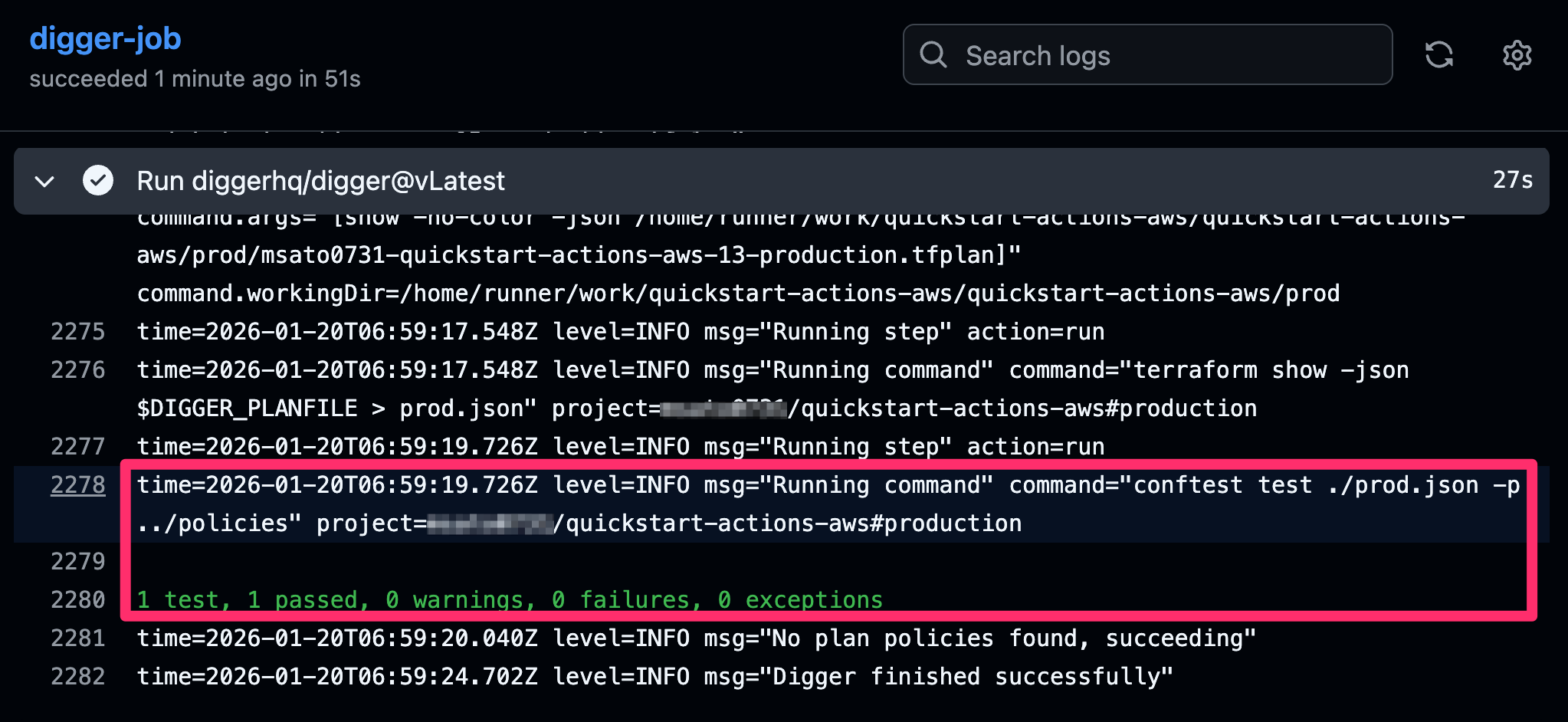Click the search magnifier icon

pyautogui.click(x=933, y=54)
